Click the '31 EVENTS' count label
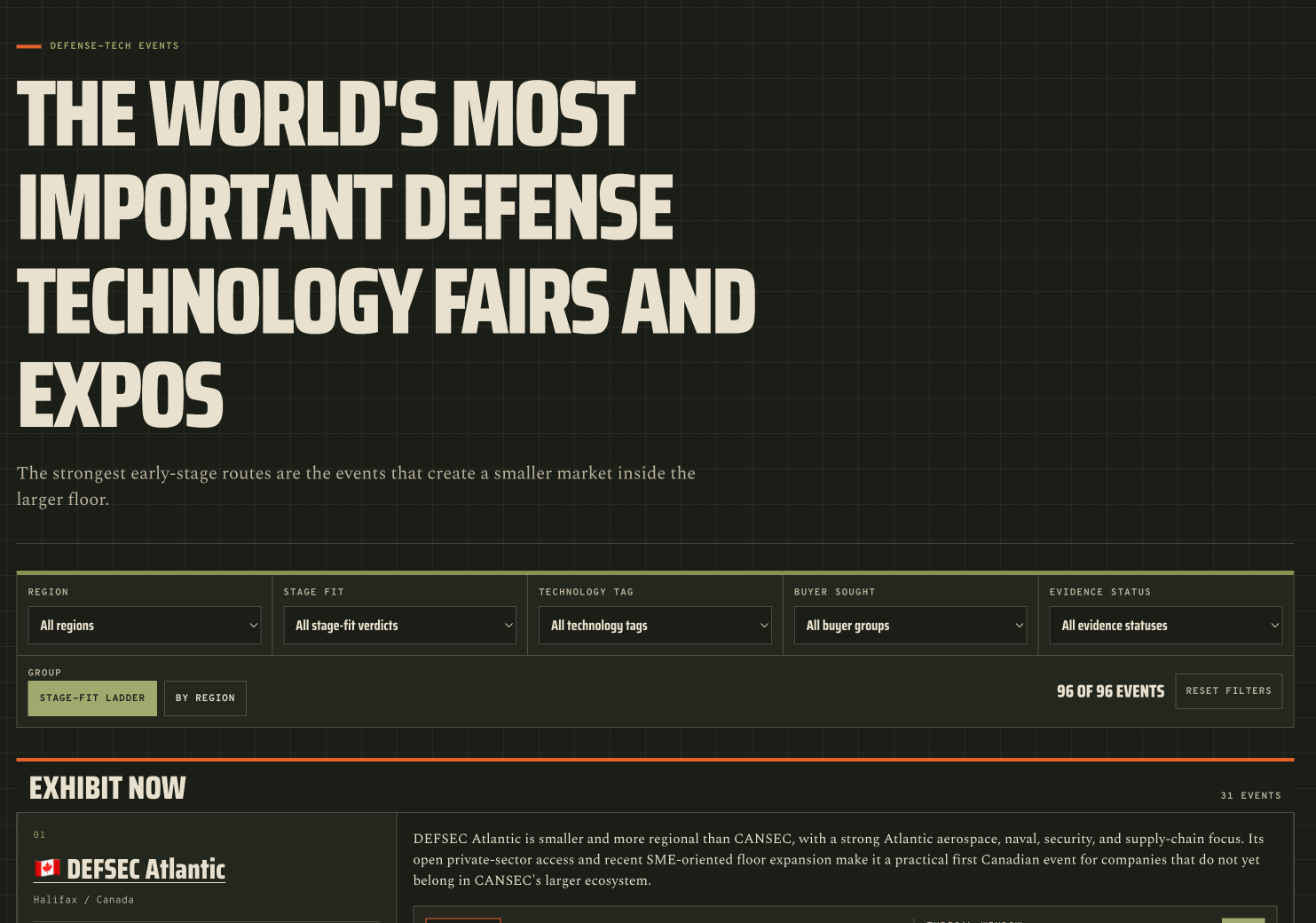1316x923 pixels. point(1251,796)
